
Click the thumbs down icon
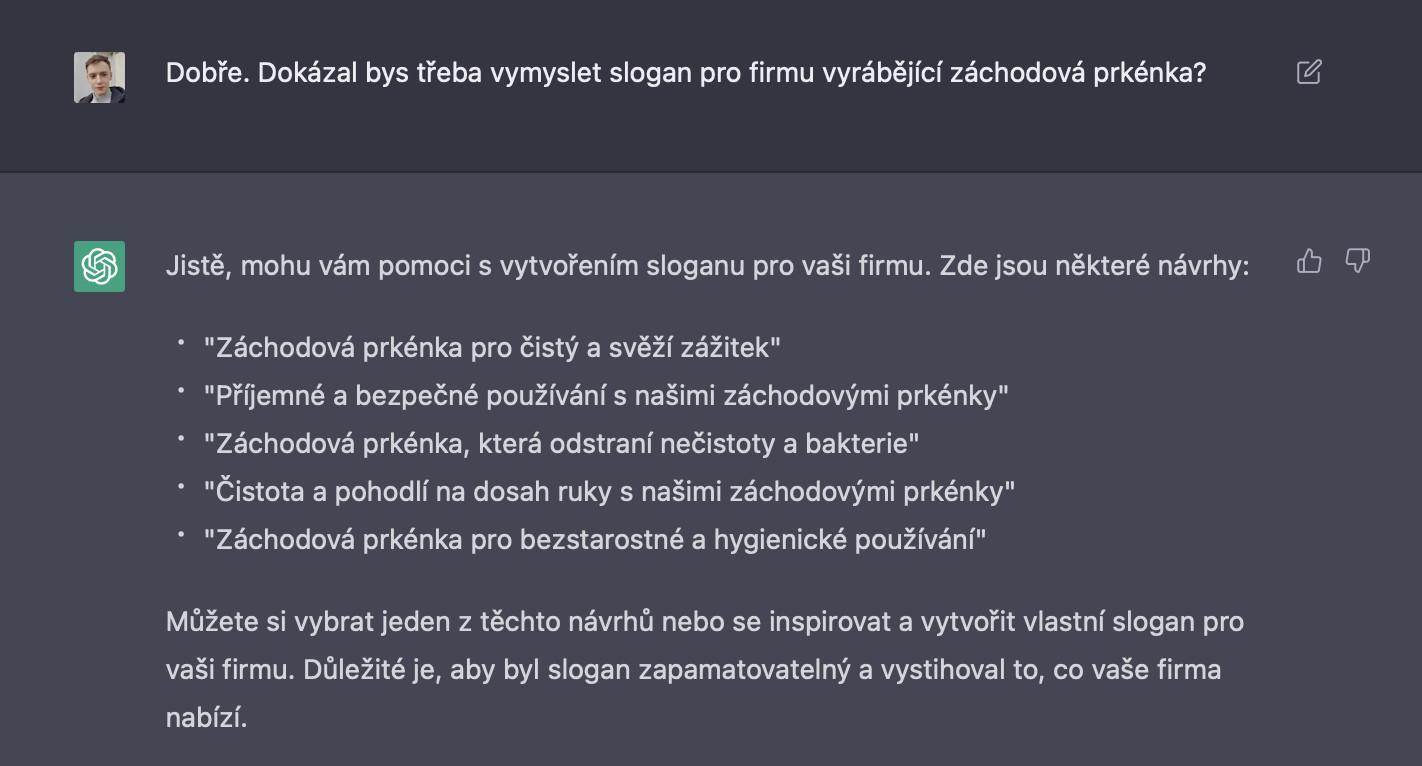pos(1357,261)
